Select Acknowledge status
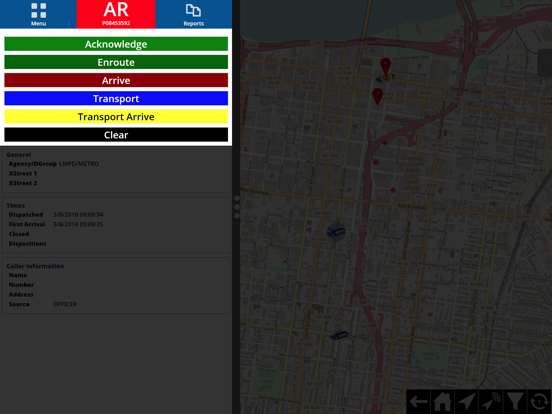This screenshot has width=552, height=414. click(x=116, y=44)
